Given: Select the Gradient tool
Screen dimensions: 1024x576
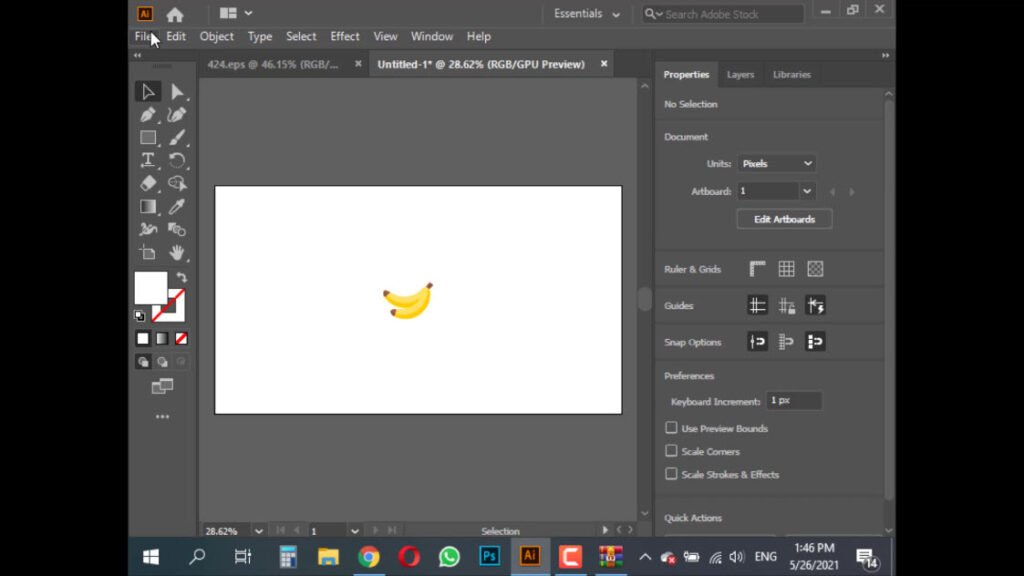Looking at the screenshot, I should (x=148, y=206).
